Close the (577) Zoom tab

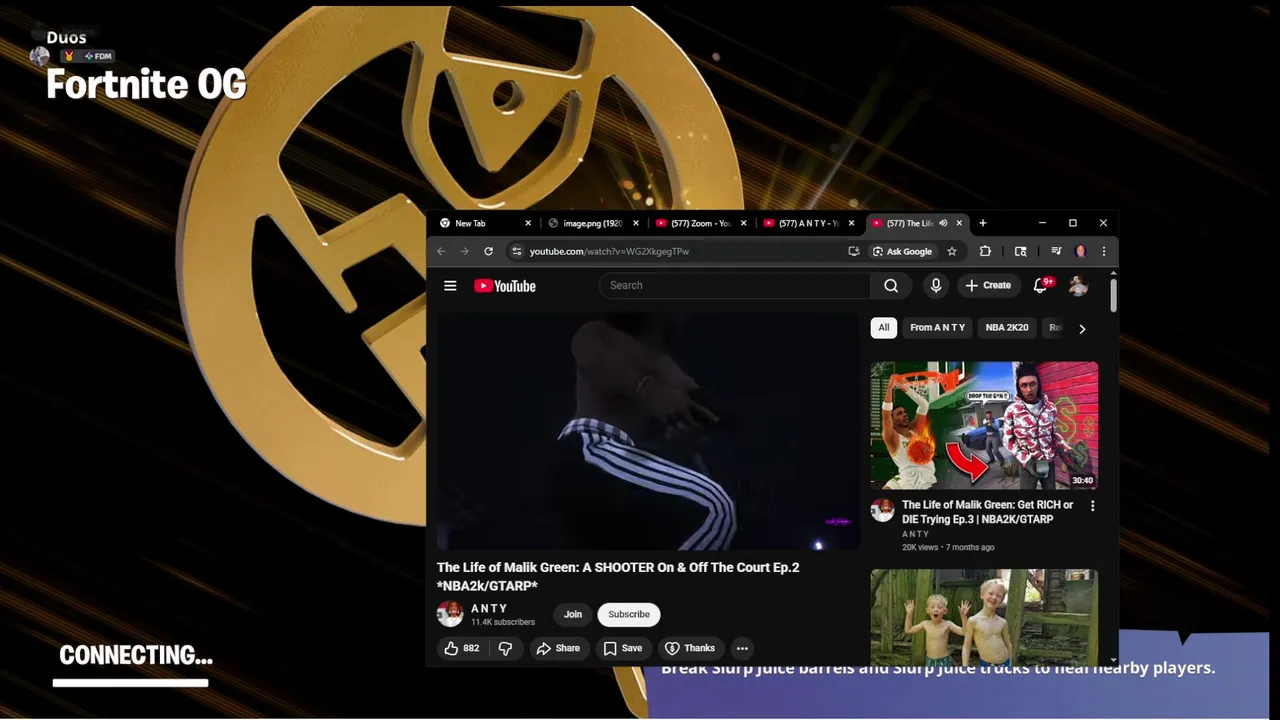[x=743, y=223]
